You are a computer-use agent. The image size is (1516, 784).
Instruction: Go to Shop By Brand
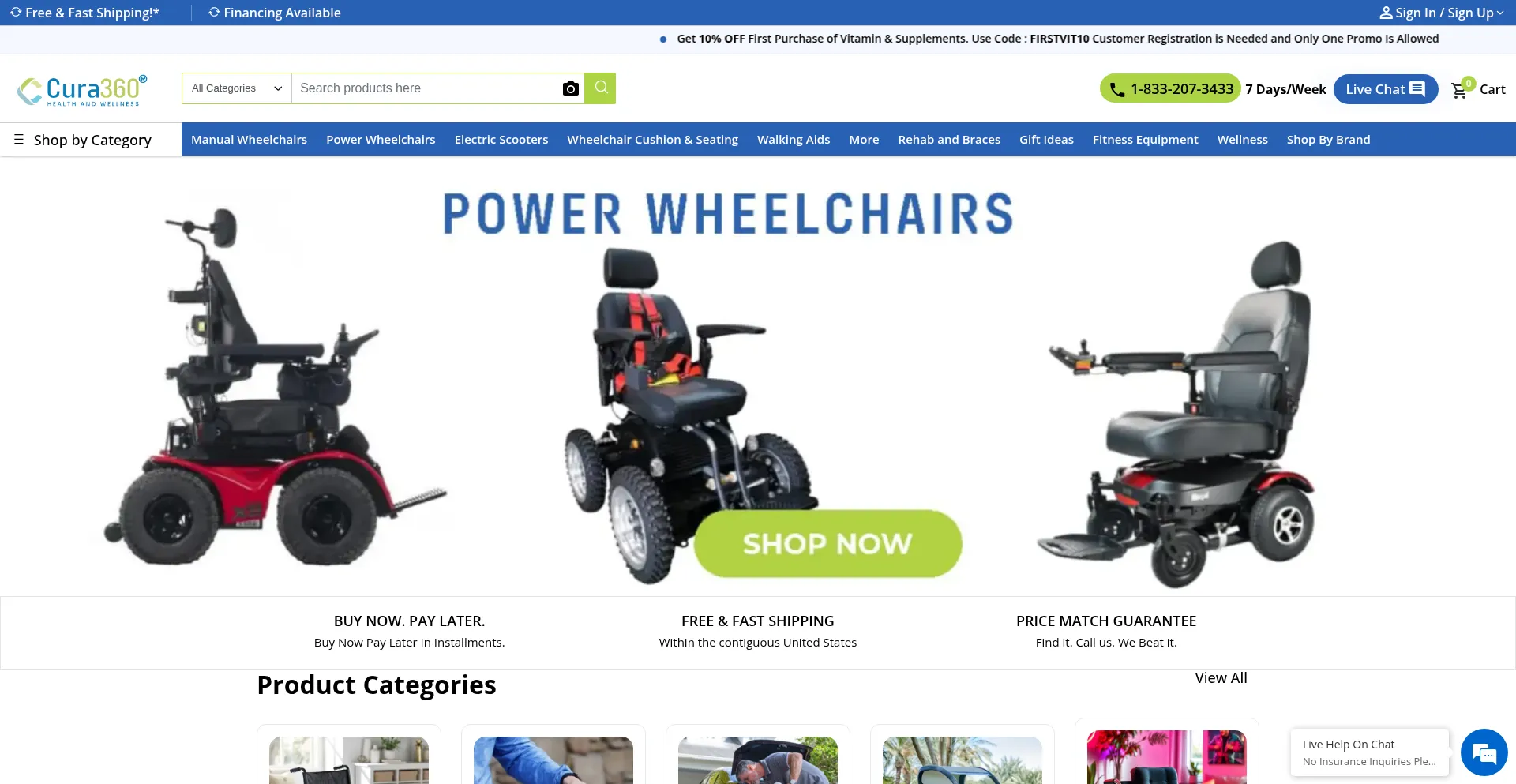(1328, 140)
